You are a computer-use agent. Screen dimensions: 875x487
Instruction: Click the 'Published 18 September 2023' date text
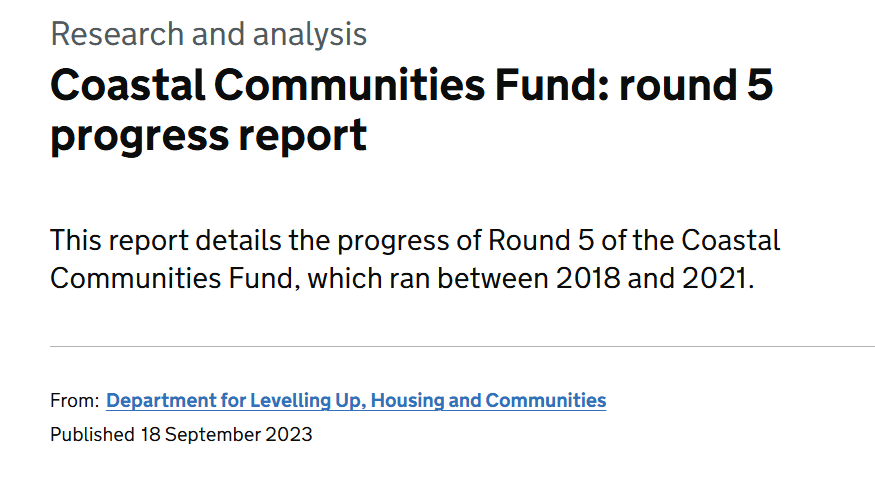point(181,435)
